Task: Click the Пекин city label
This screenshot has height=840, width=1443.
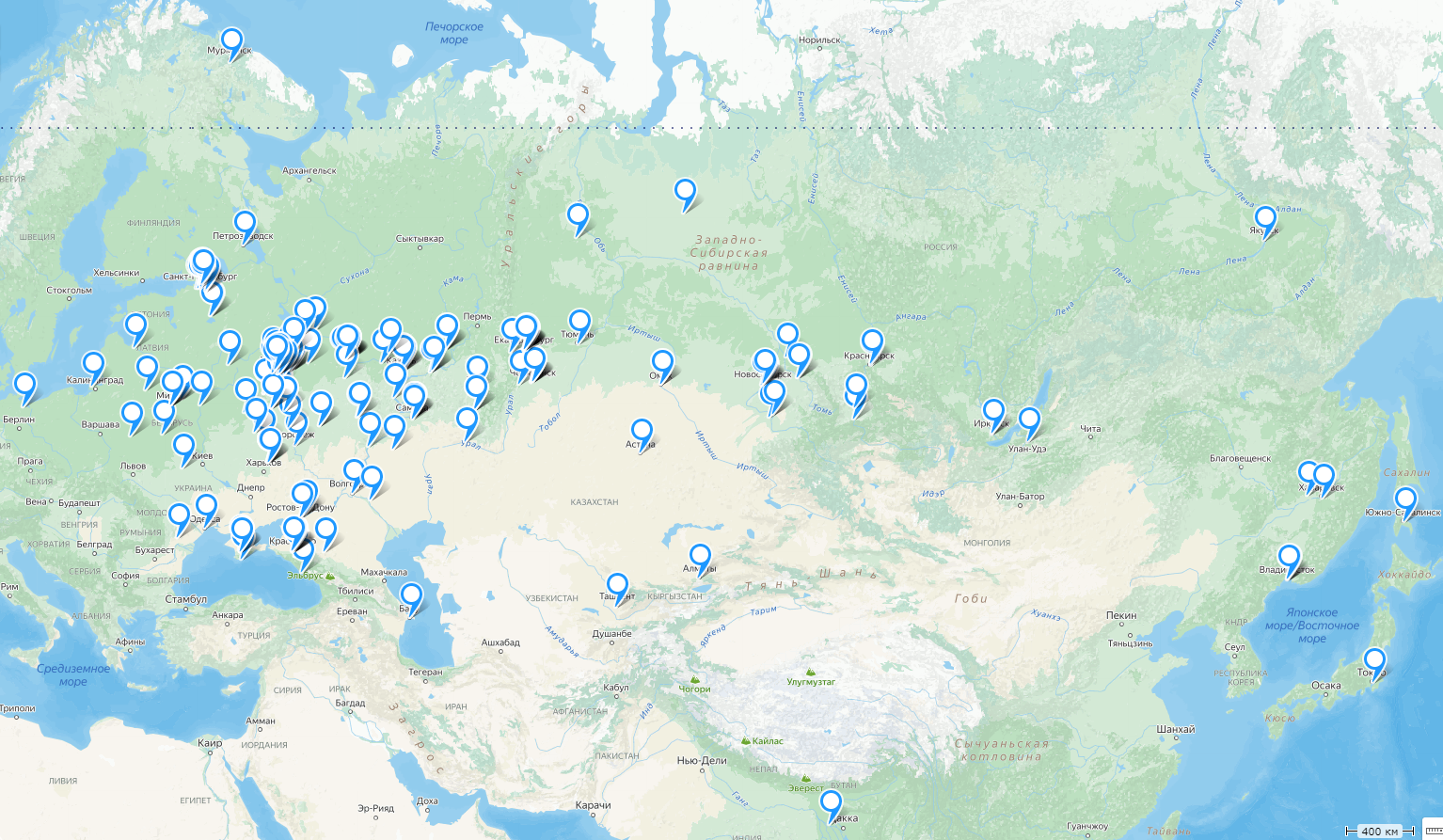Action: [x=1121, y=616]
